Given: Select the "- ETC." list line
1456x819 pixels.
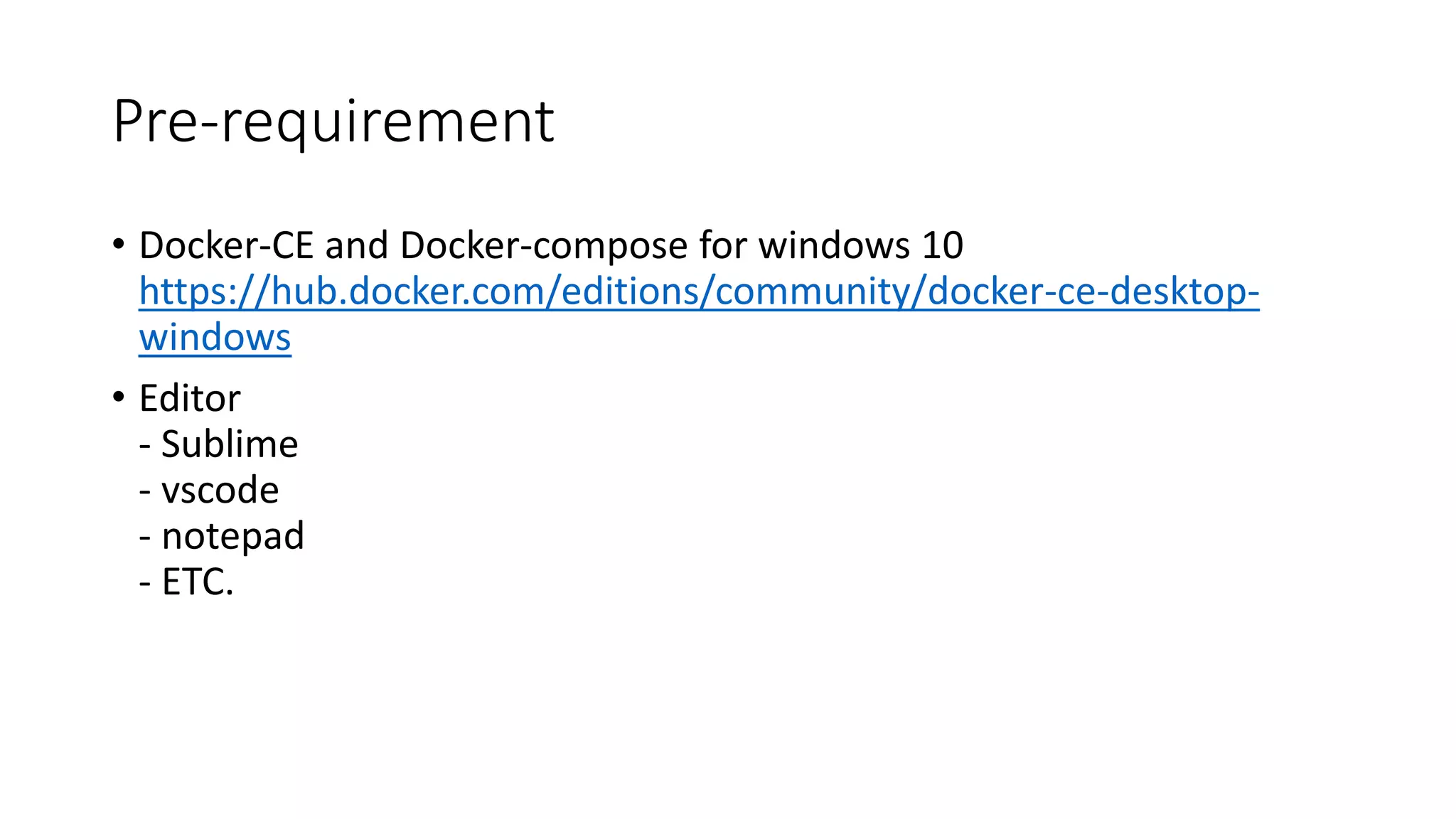Looking at the screenshot, I should (186, 582).
